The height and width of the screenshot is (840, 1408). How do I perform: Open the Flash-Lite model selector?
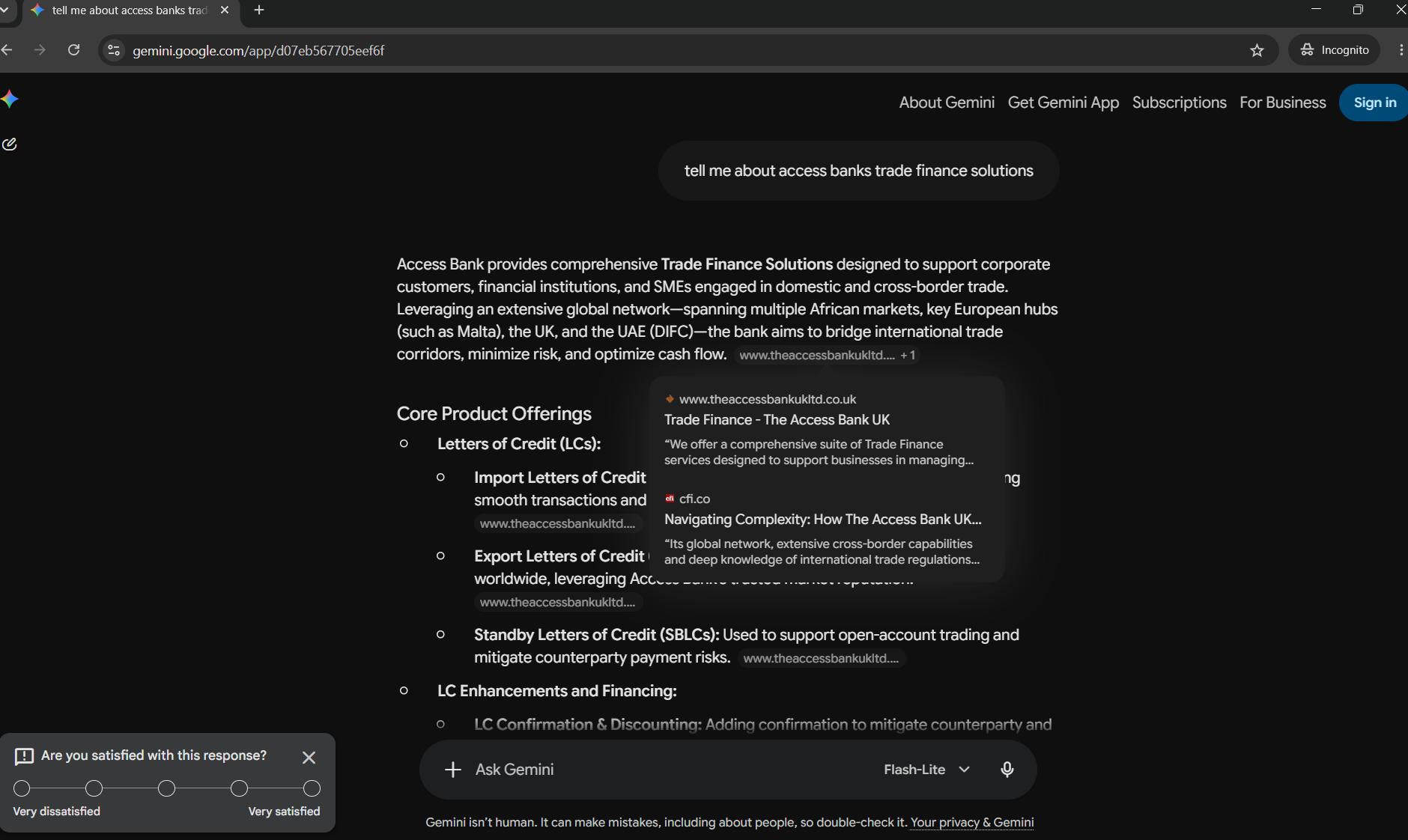pyautogui.click(x=926, y=770)
